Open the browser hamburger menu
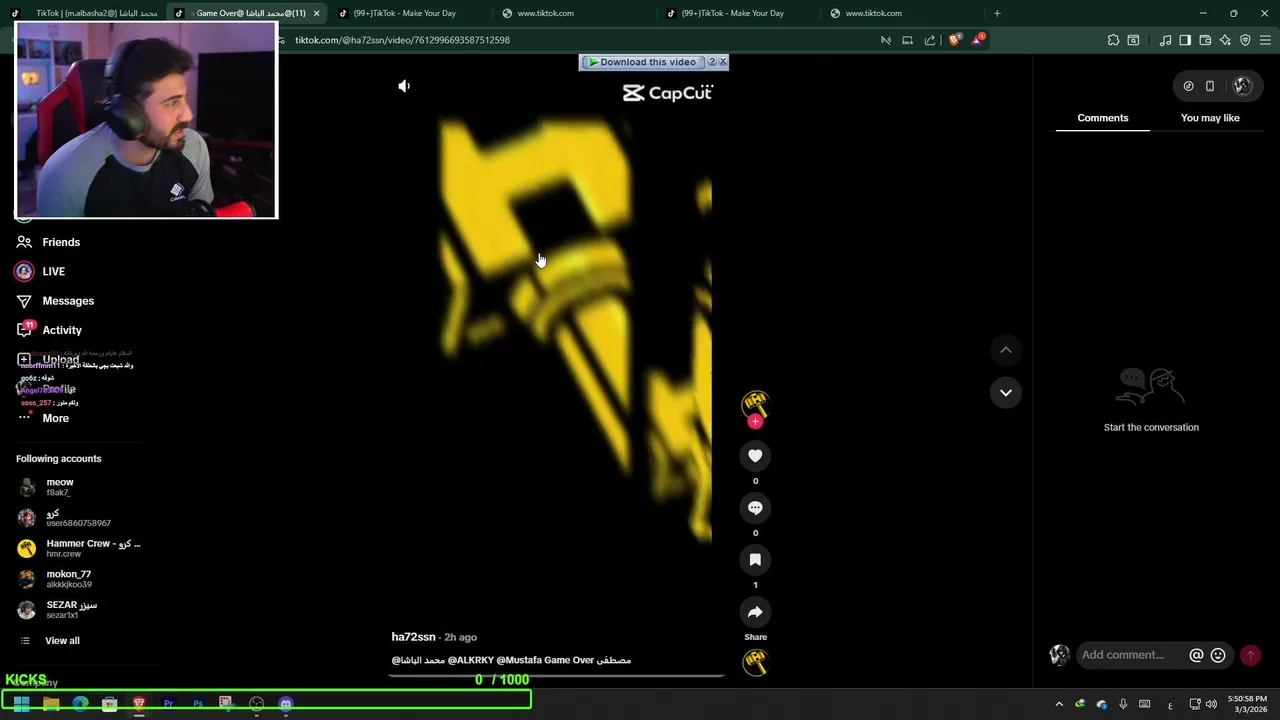 [x=1264, y=40]
